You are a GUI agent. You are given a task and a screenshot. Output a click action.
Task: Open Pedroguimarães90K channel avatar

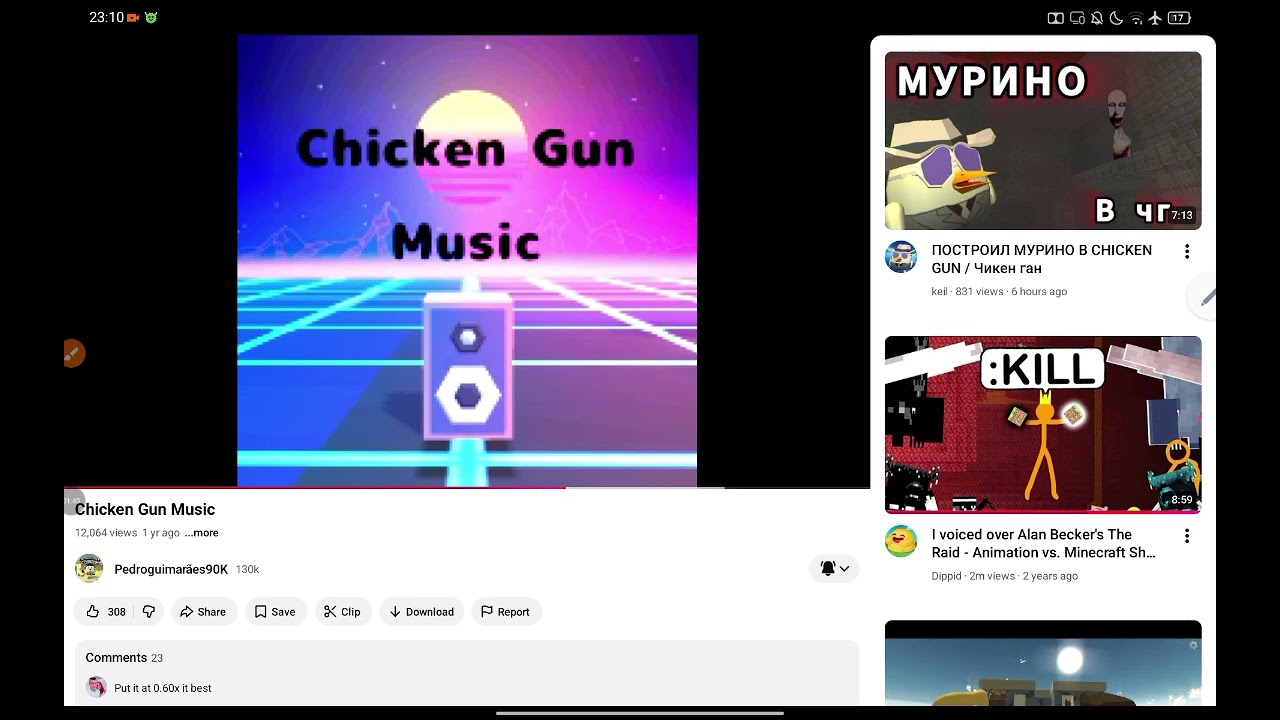[89, 569]
